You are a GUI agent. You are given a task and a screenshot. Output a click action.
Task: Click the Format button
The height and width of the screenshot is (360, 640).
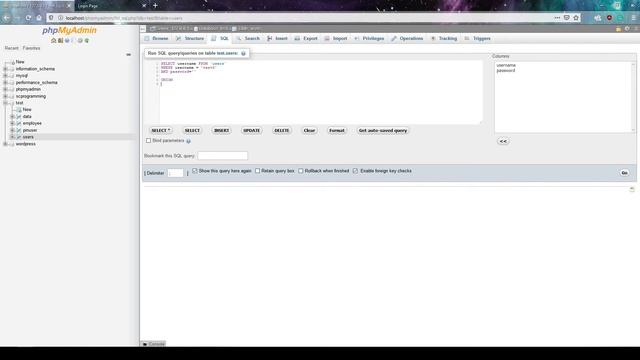pyautogui.click(x=337, y=131)
